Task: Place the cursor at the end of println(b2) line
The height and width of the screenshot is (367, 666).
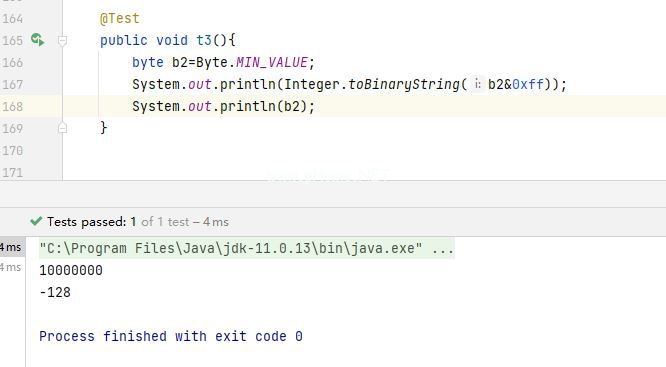Action: click(x=315, y=106)
